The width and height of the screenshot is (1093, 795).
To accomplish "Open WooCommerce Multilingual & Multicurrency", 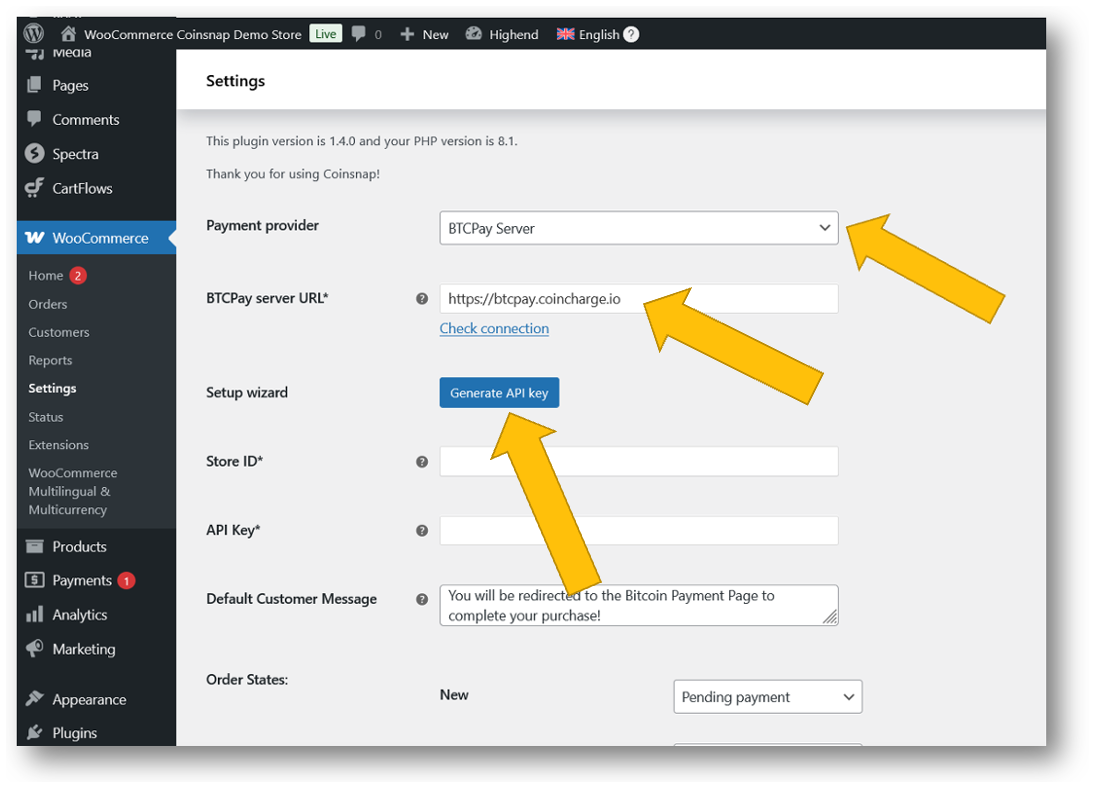I will 72,491.
